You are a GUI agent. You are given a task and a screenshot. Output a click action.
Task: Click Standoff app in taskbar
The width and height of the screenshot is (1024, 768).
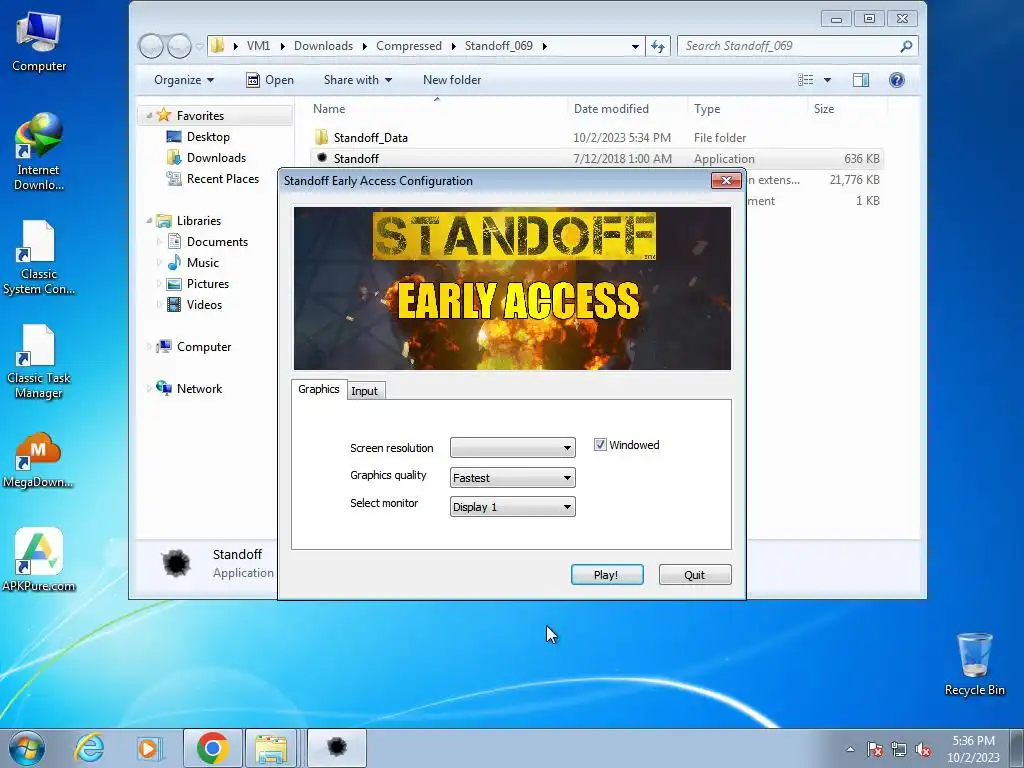pyautogui.click(x=337, y=748)
